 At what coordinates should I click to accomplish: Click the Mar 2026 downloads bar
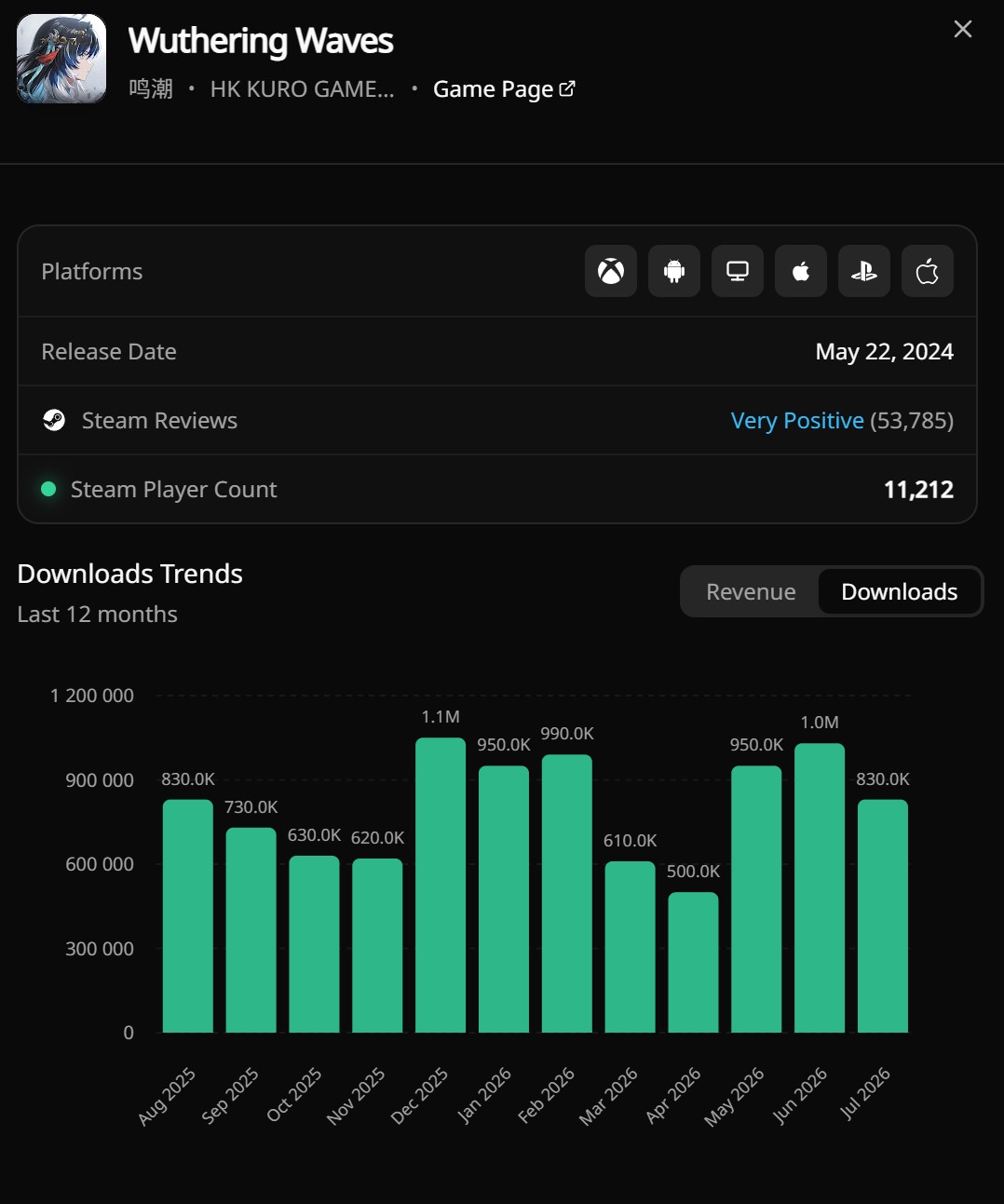click(630, 947)
